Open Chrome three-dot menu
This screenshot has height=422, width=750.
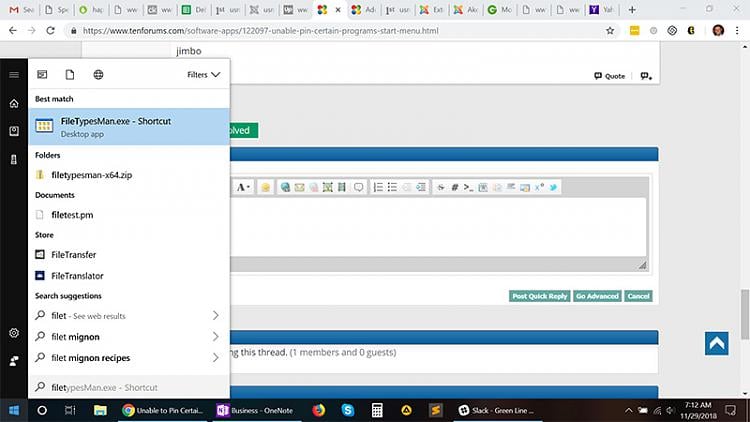[737, 31]
